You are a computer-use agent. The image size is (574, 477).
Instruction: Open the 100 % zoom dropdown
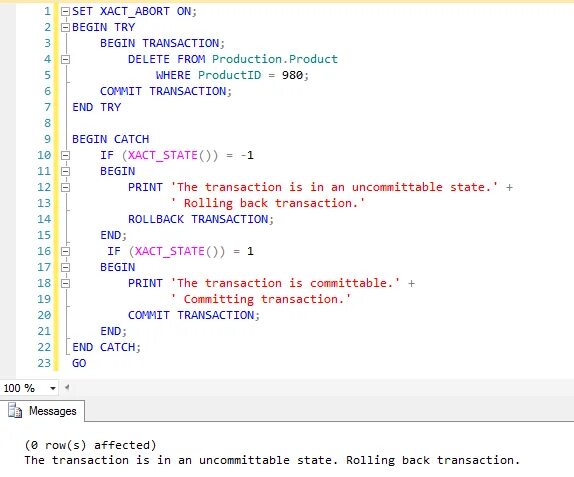[53, 388]
